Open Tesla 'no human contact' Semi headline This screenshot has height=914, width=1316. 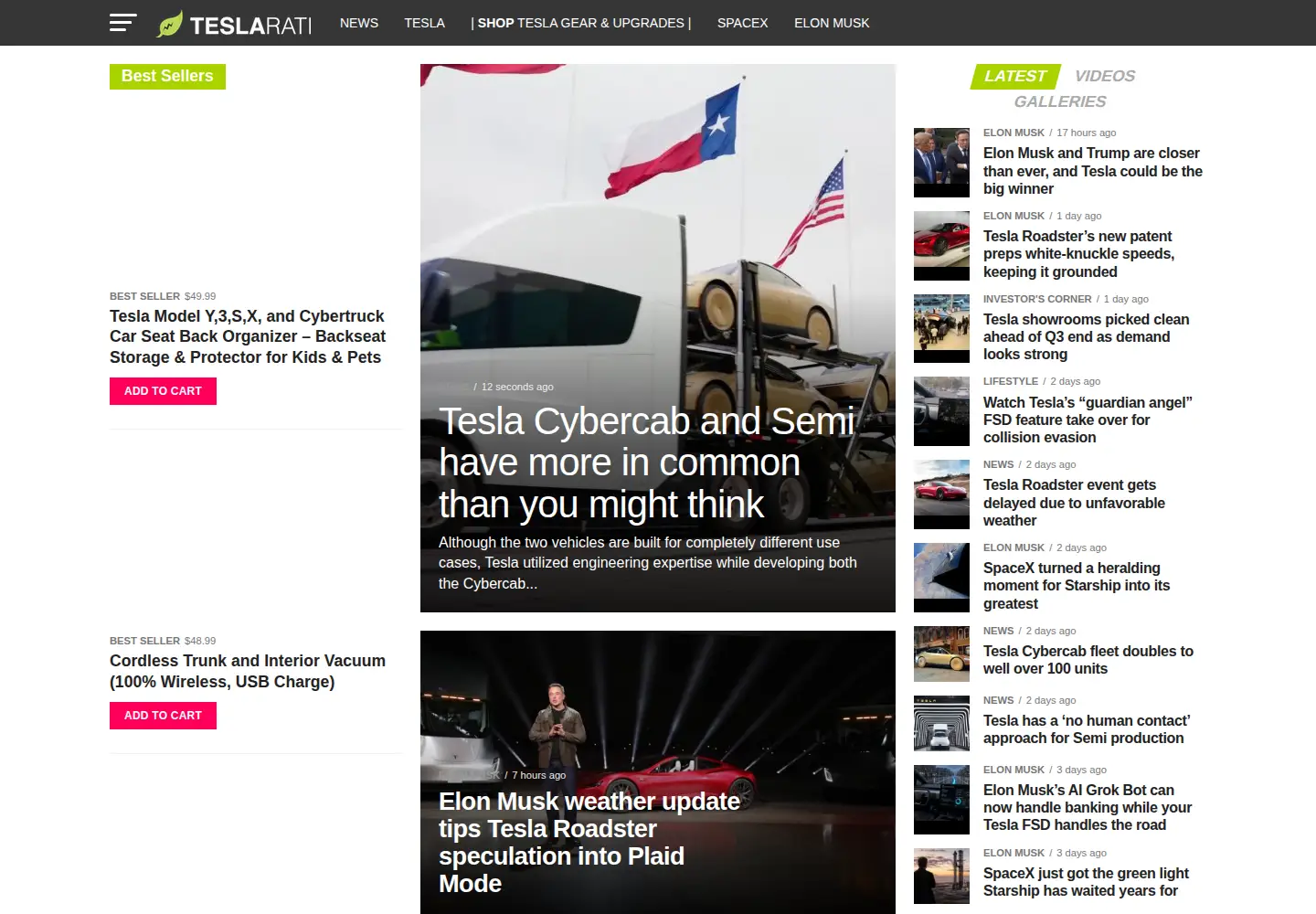tap(1087, 729)
